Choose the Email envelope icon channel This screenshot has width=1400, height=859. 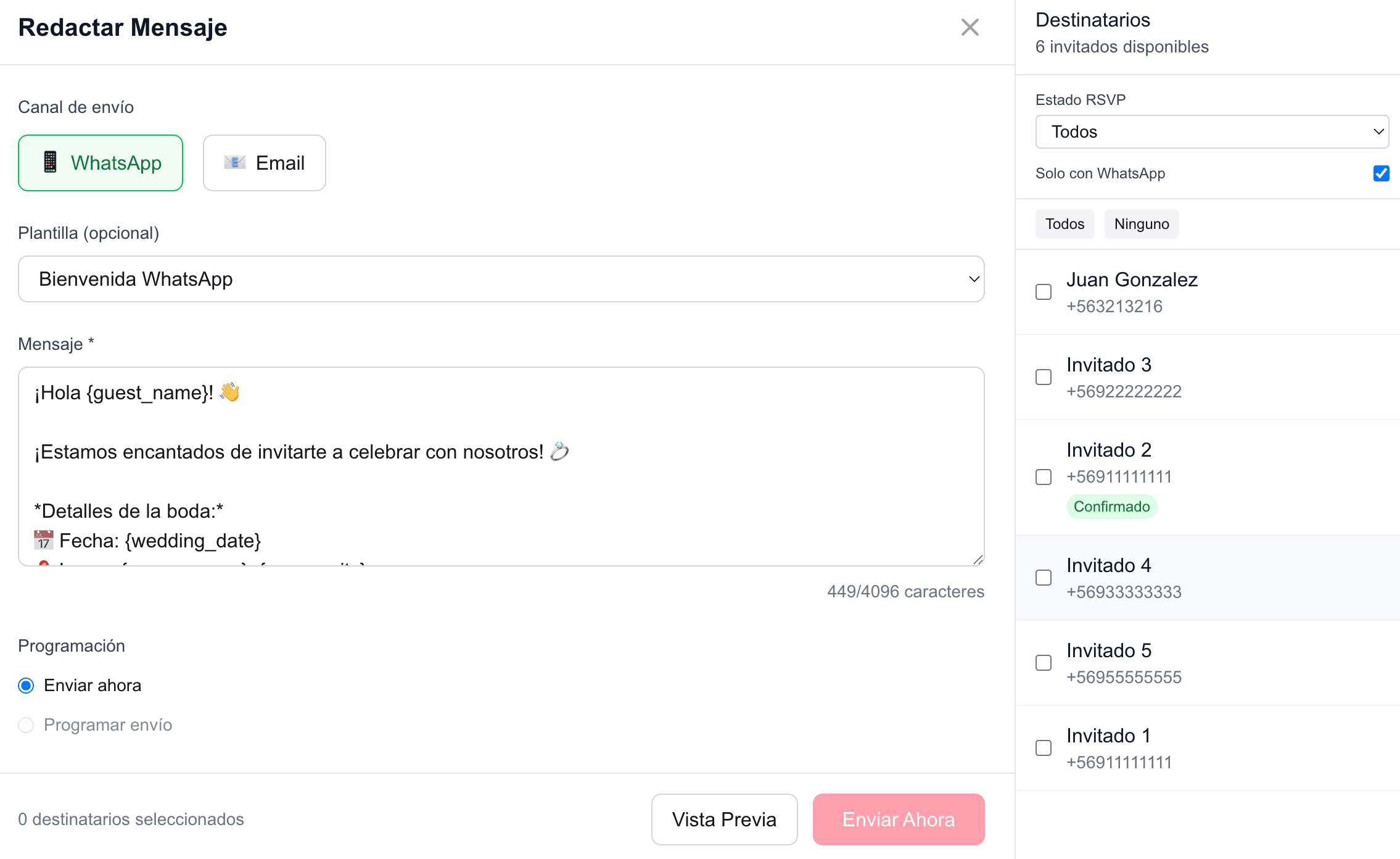tap(264, 163)
